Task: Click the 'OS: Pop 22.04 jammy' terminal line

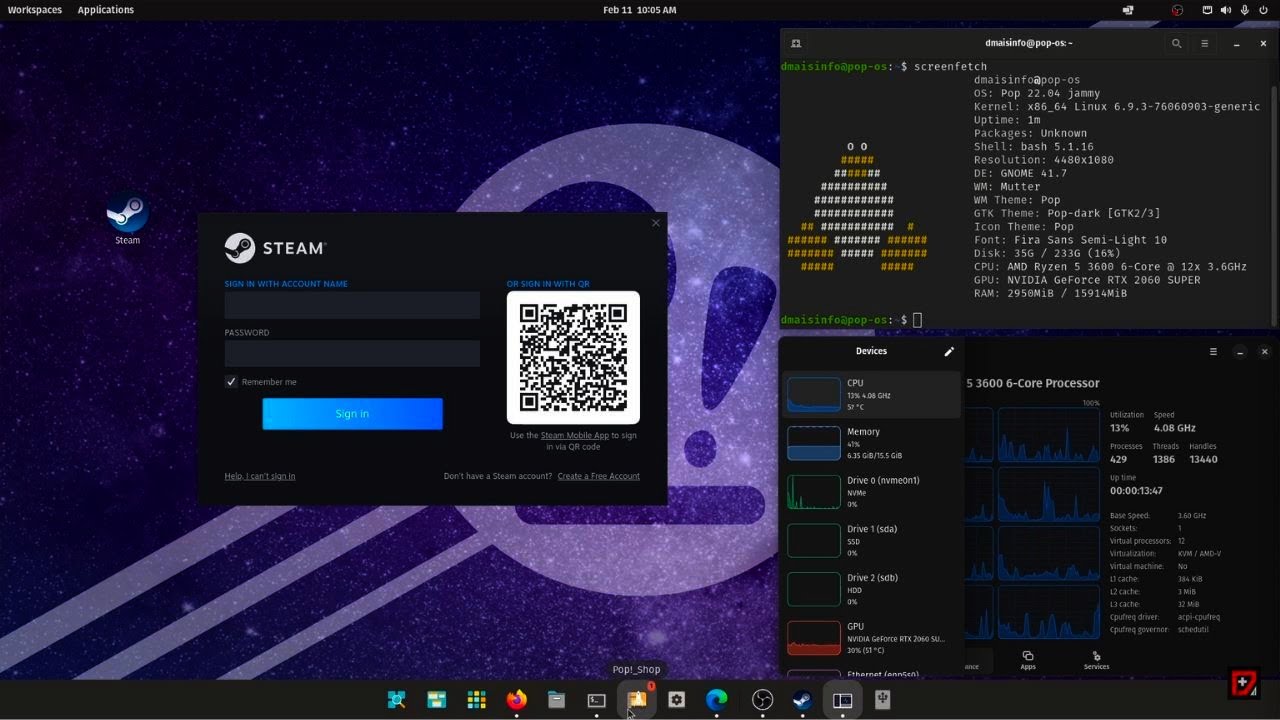Action: click(1037, 93)
